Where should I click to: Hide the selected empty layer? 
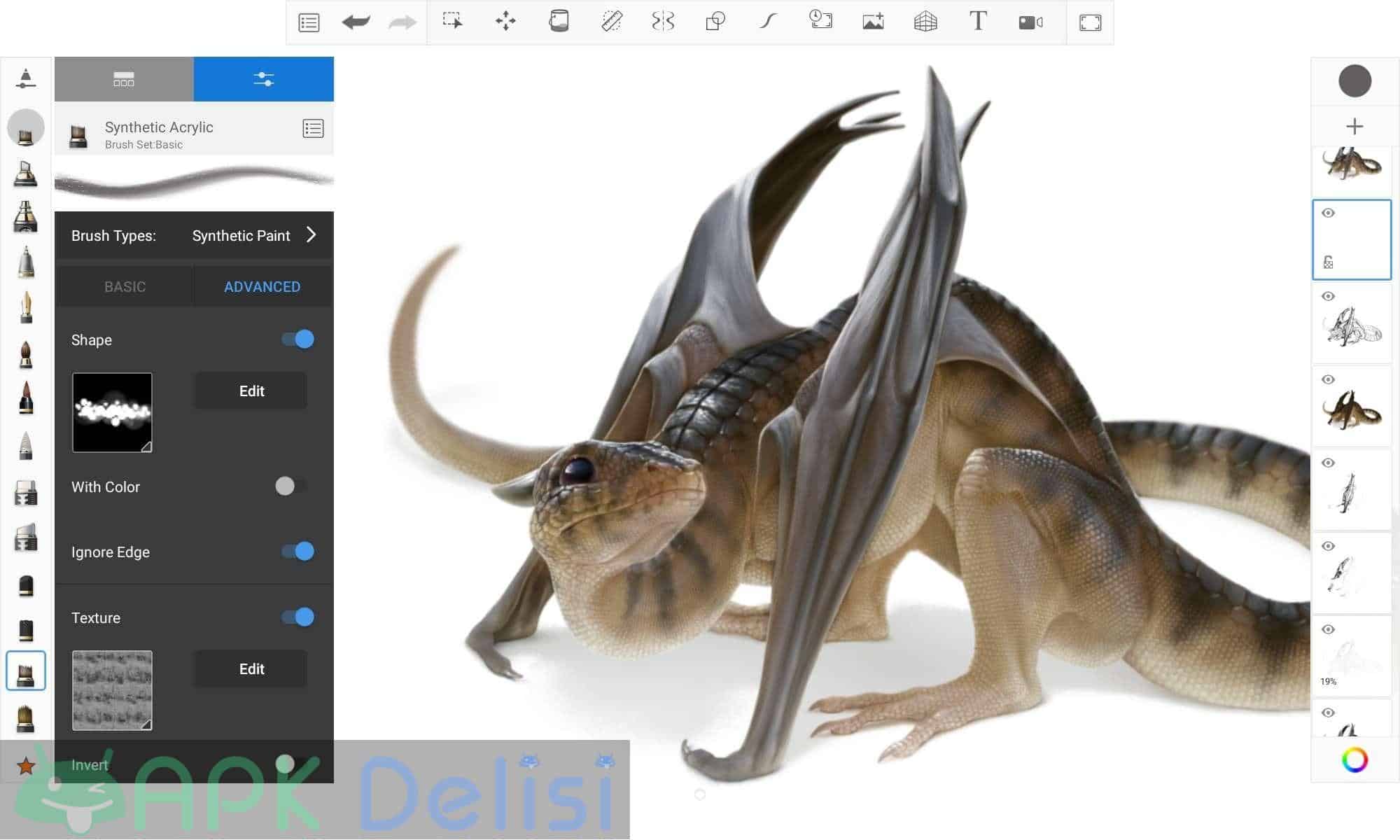[x=1328, y=213]
